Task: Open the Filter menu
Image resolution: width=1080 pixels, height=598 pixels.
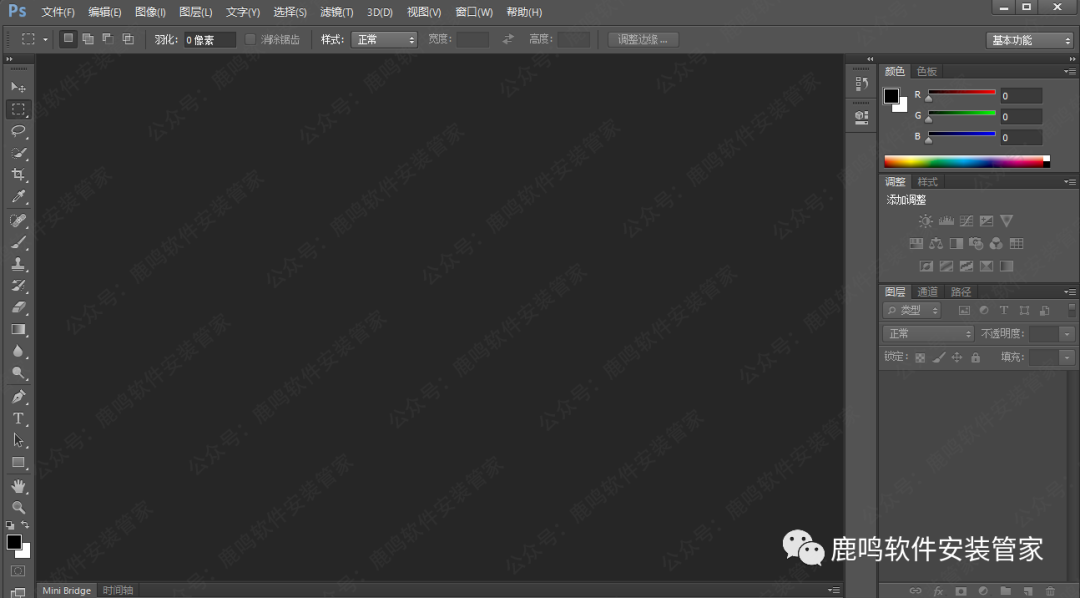Action: [336, 12]
